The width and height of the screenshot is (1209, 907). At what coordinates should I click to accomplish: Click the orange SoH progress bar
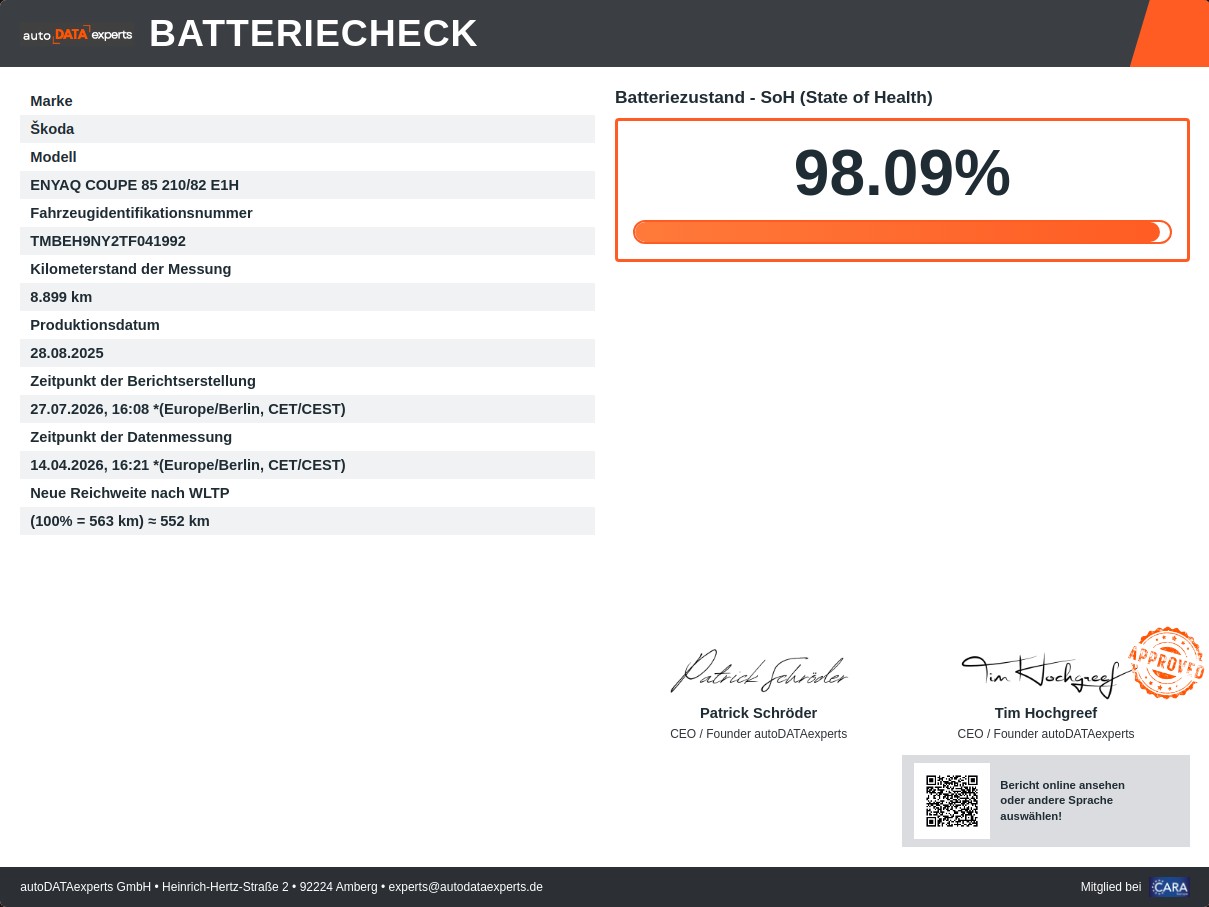click(x=902, y=232)
